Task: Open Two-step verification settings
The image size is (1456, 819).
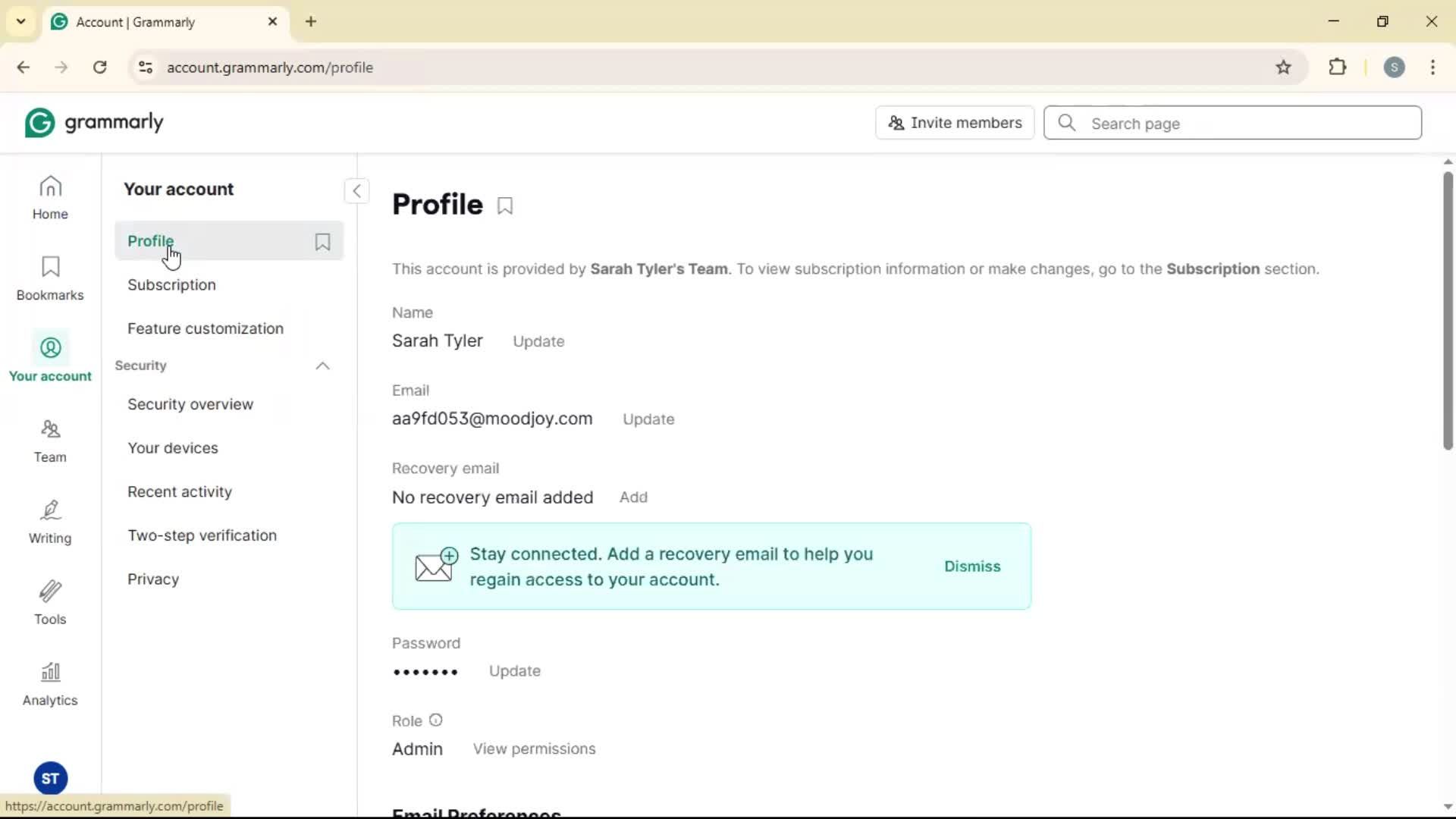Action: click(202, 535)
